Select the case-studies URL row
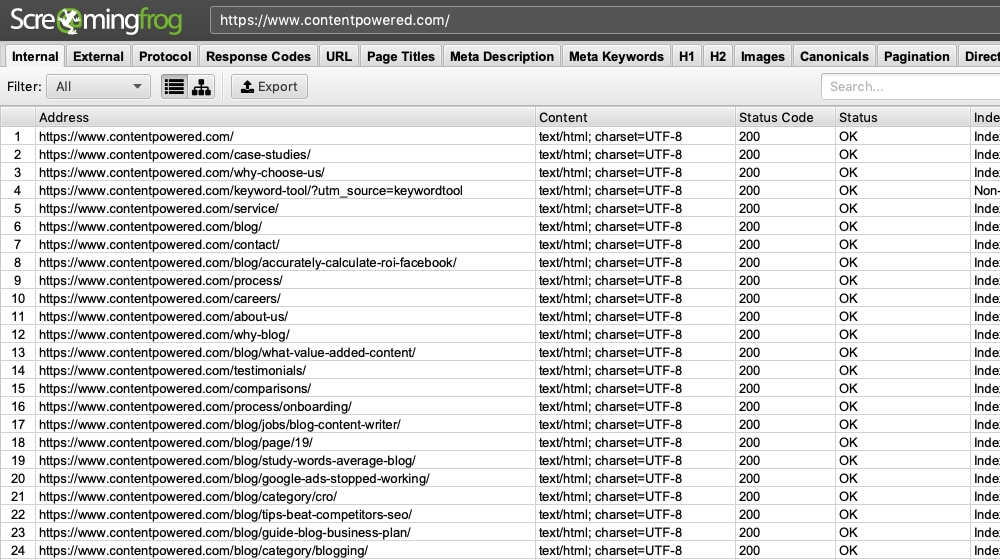The image size is (1000, 560). [x=175, y=155]
